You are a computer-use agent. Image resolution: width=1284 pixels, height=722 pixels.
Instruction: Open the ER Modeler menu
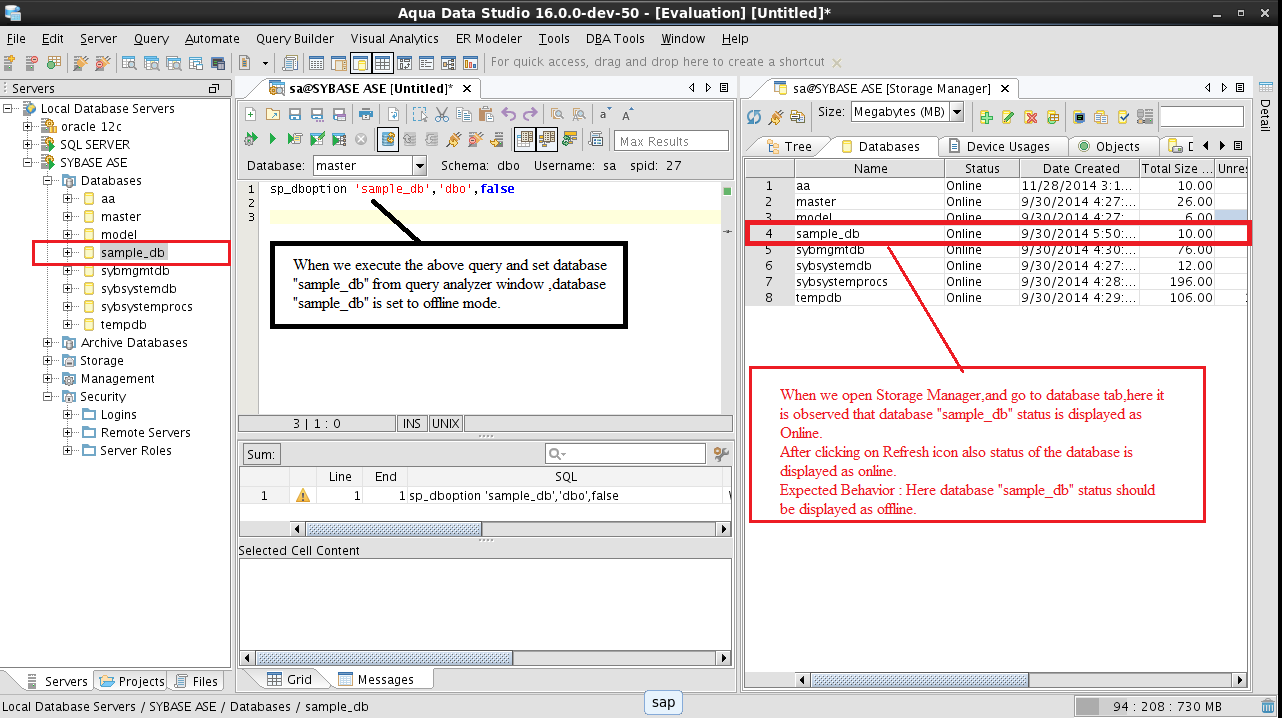(489, 38)
